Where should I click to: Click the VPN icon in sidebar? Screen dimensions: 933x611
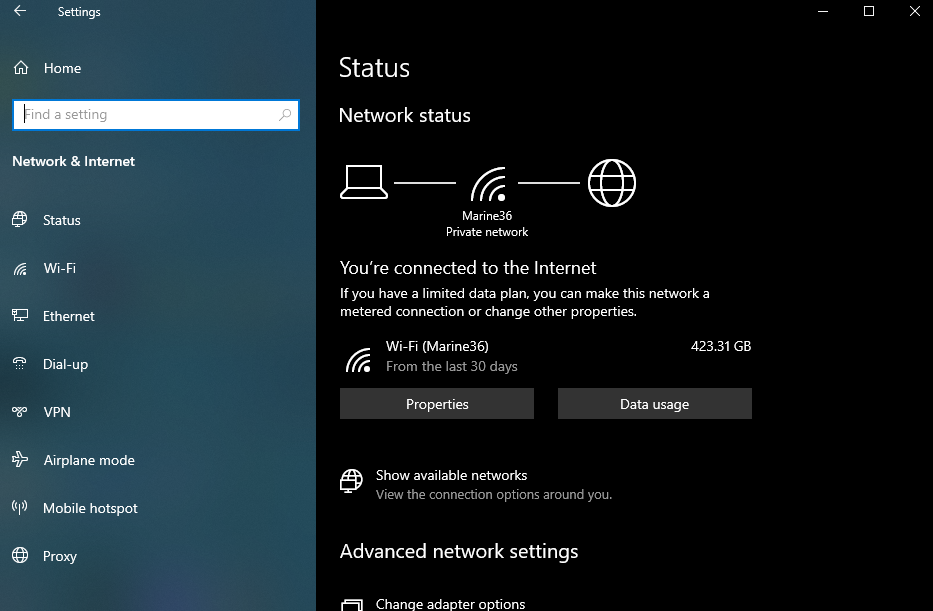[x=20, y=412]
